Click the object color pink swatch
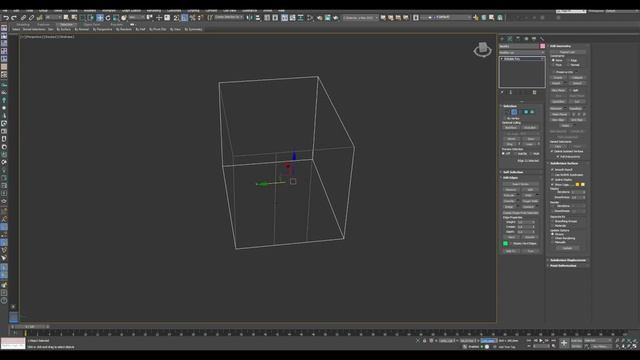 542,46
